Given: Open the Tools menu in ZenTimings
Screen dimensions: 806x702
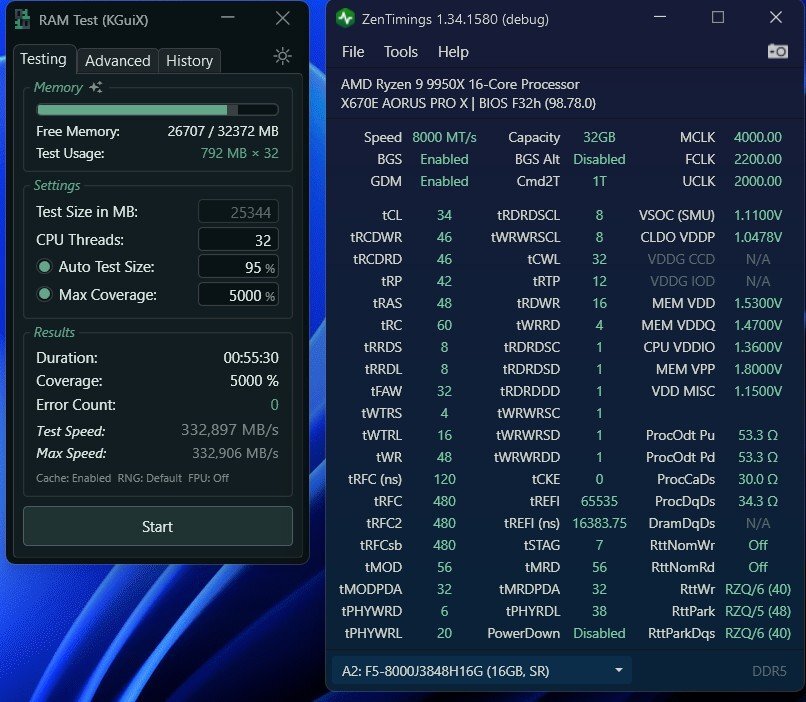Looking at the screenshot, I should (x=401, y=52).
